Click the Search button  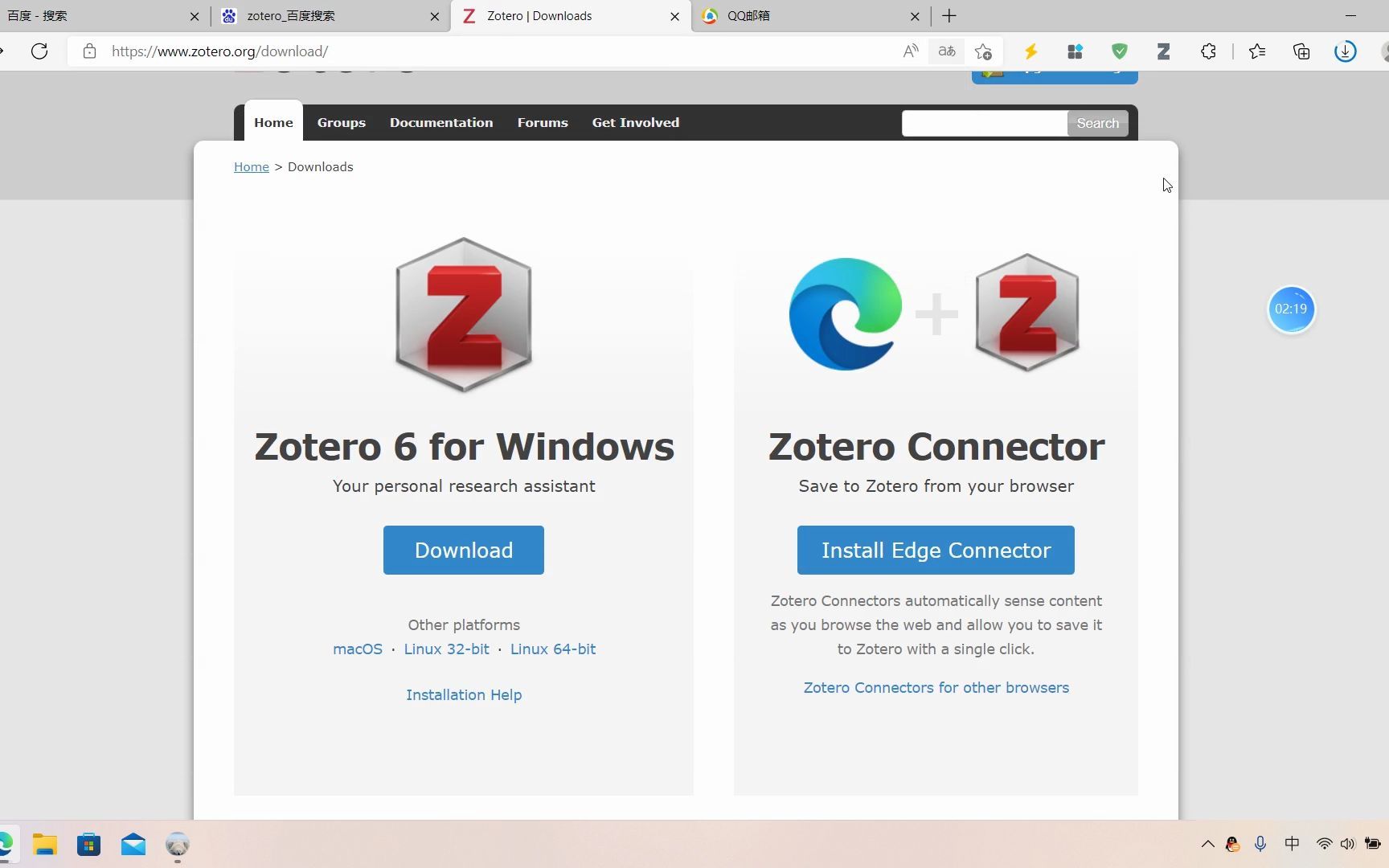(1098, 123)
